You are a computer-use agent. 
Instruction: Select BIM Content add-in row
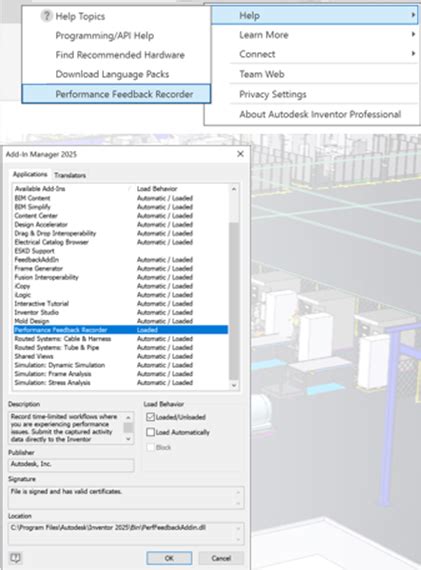click(121, 198)
